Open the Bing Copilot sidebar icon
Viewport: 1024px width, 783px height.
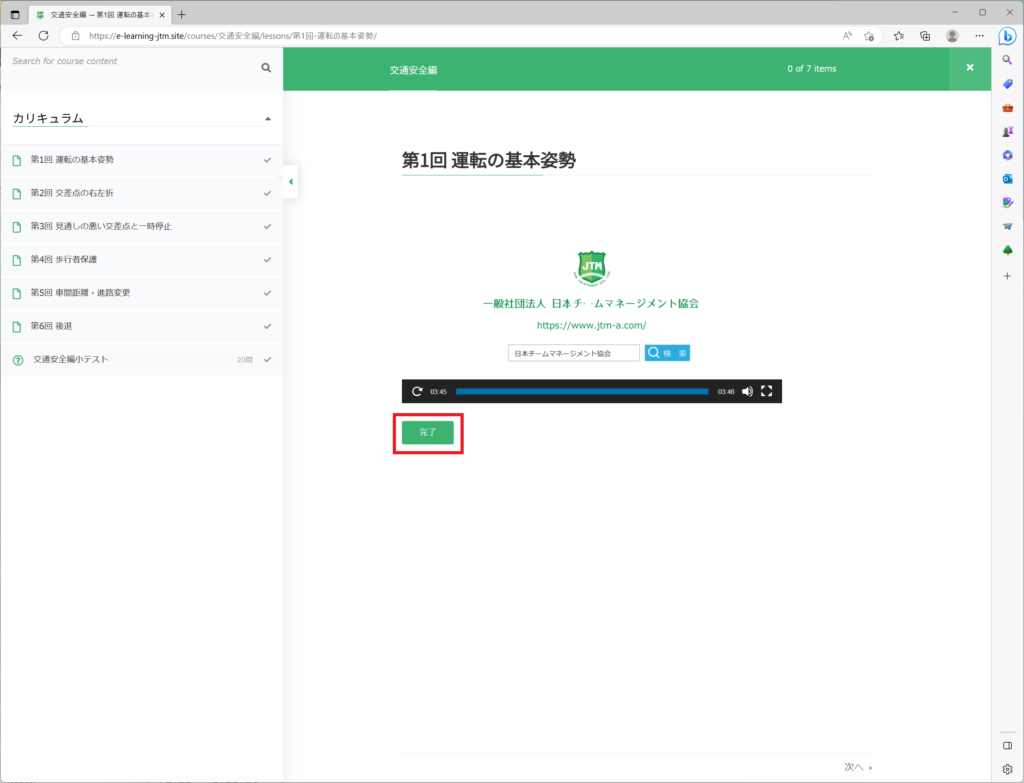[x=1007, y=36]
